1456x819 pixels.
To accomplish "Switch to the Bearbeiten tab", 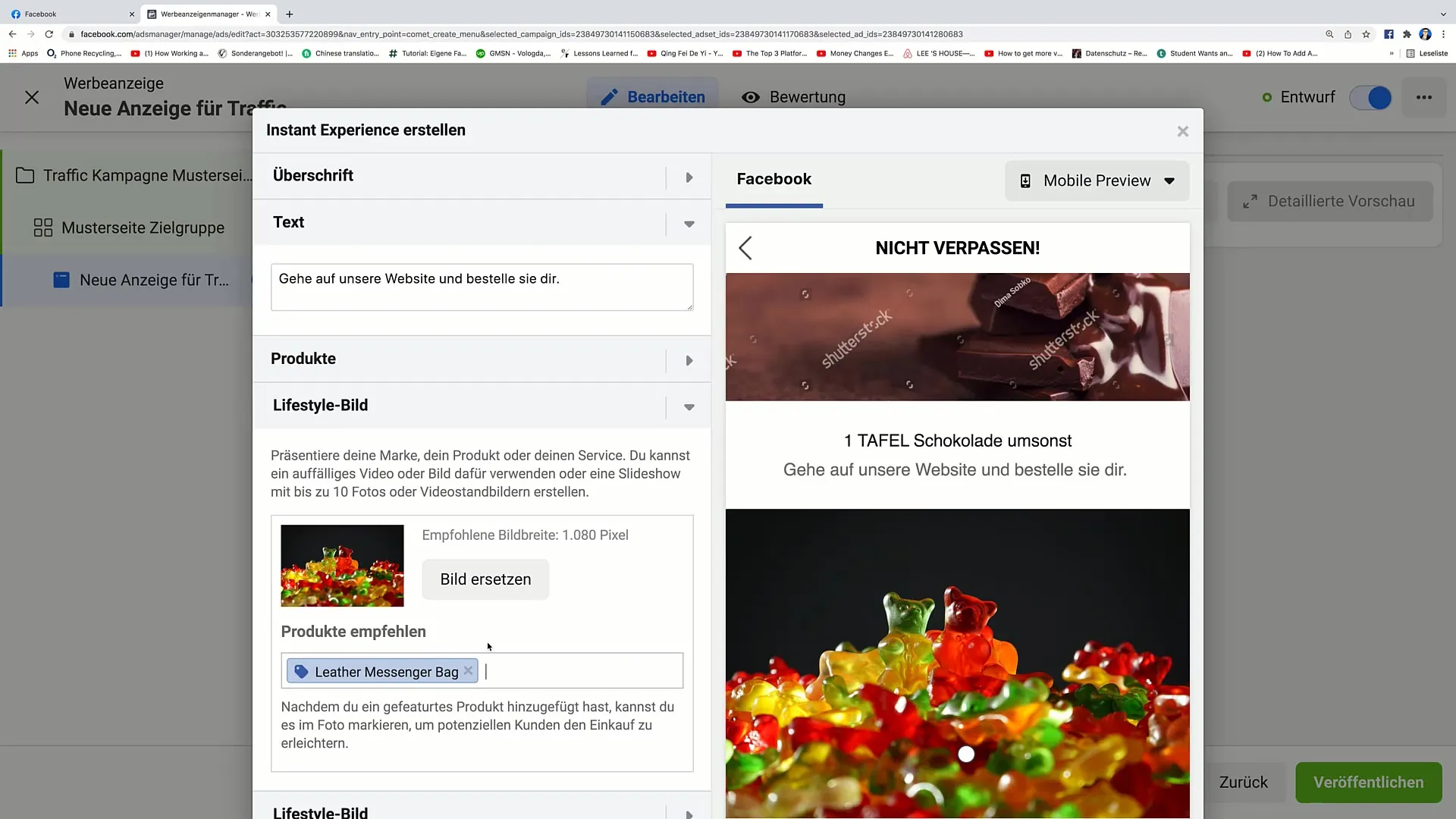I will click(653, 97).
